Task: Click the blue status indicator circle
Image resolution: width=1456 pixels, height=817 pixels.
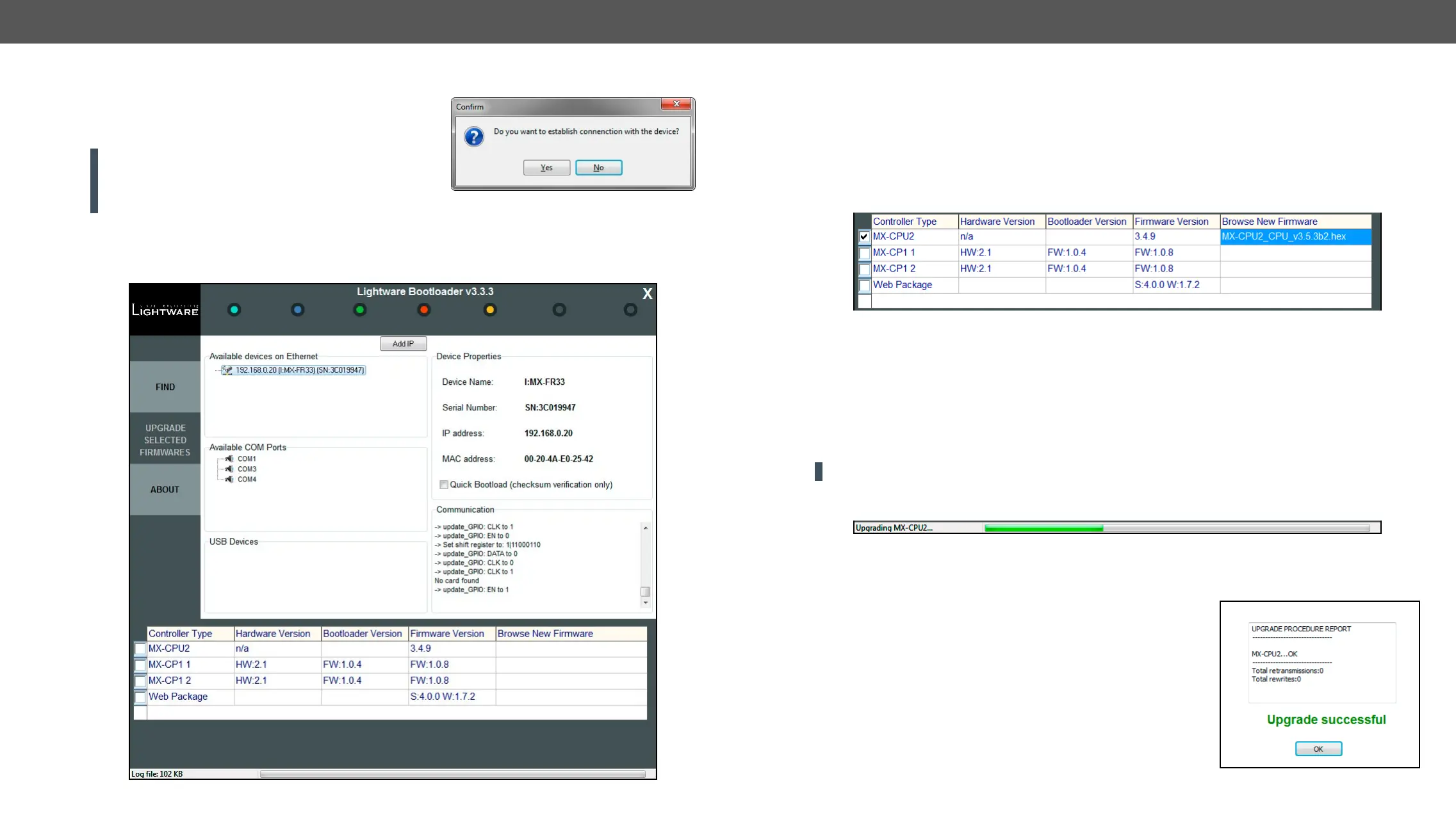Action: coord(297,310)
